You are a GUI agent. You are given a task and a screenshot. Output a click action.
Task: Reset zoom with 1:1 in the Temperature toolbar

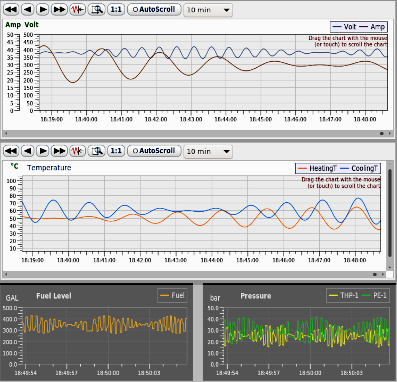click(116, 151)
